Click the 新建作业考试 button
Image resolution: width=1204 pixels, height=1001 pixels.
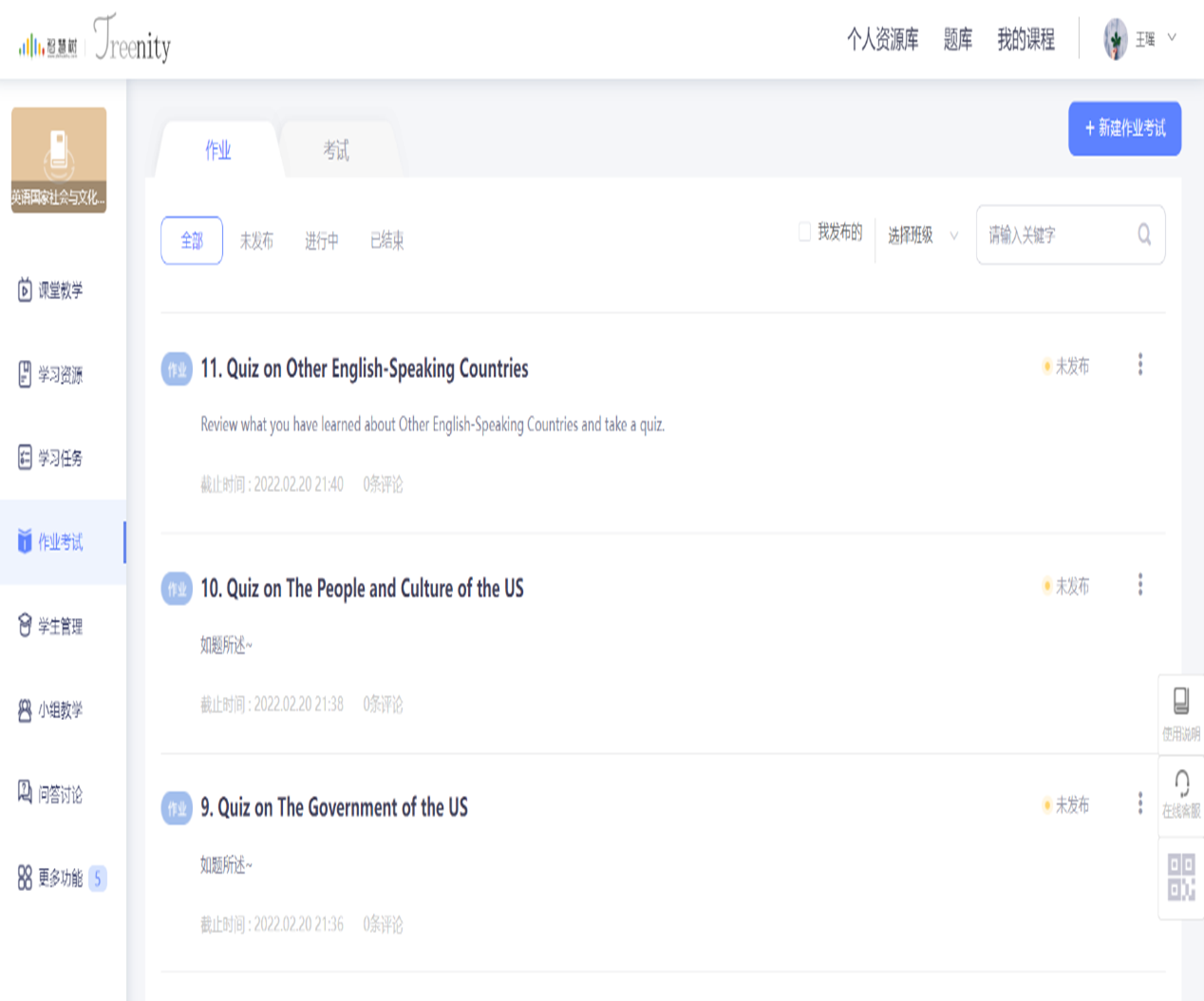(1124, 128)
